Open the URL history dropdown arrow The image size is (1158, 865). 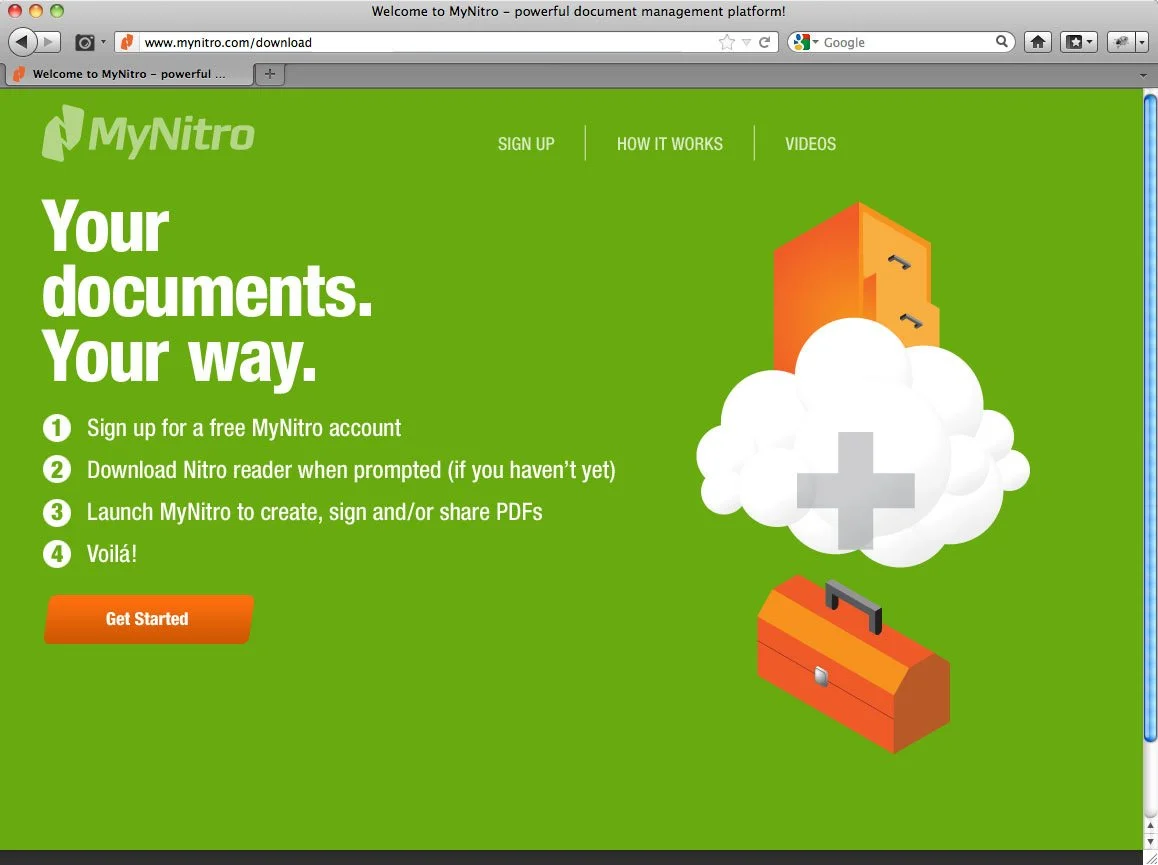click(x=747, y=43)
